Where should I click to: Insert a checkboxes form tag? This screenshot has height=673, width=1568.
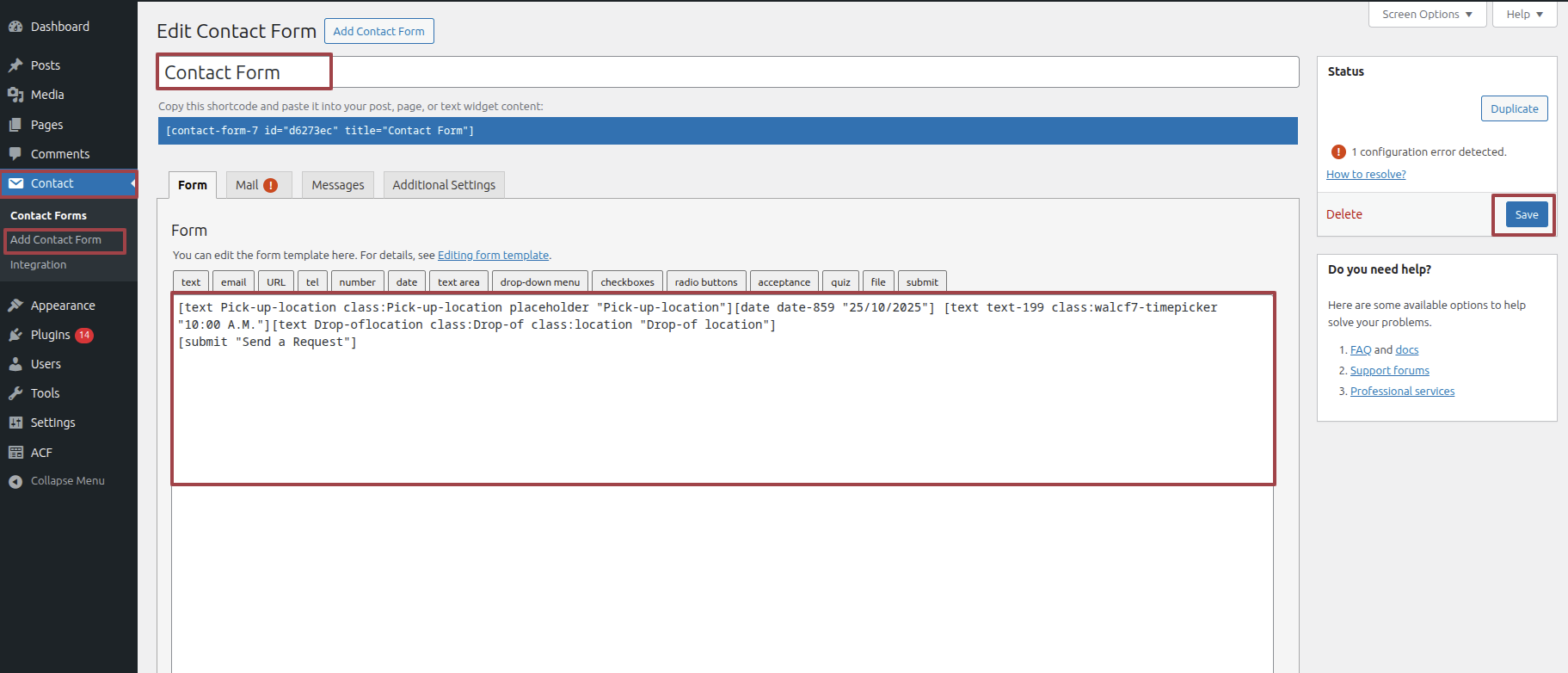pyautogui.click(x=627, y=282)
